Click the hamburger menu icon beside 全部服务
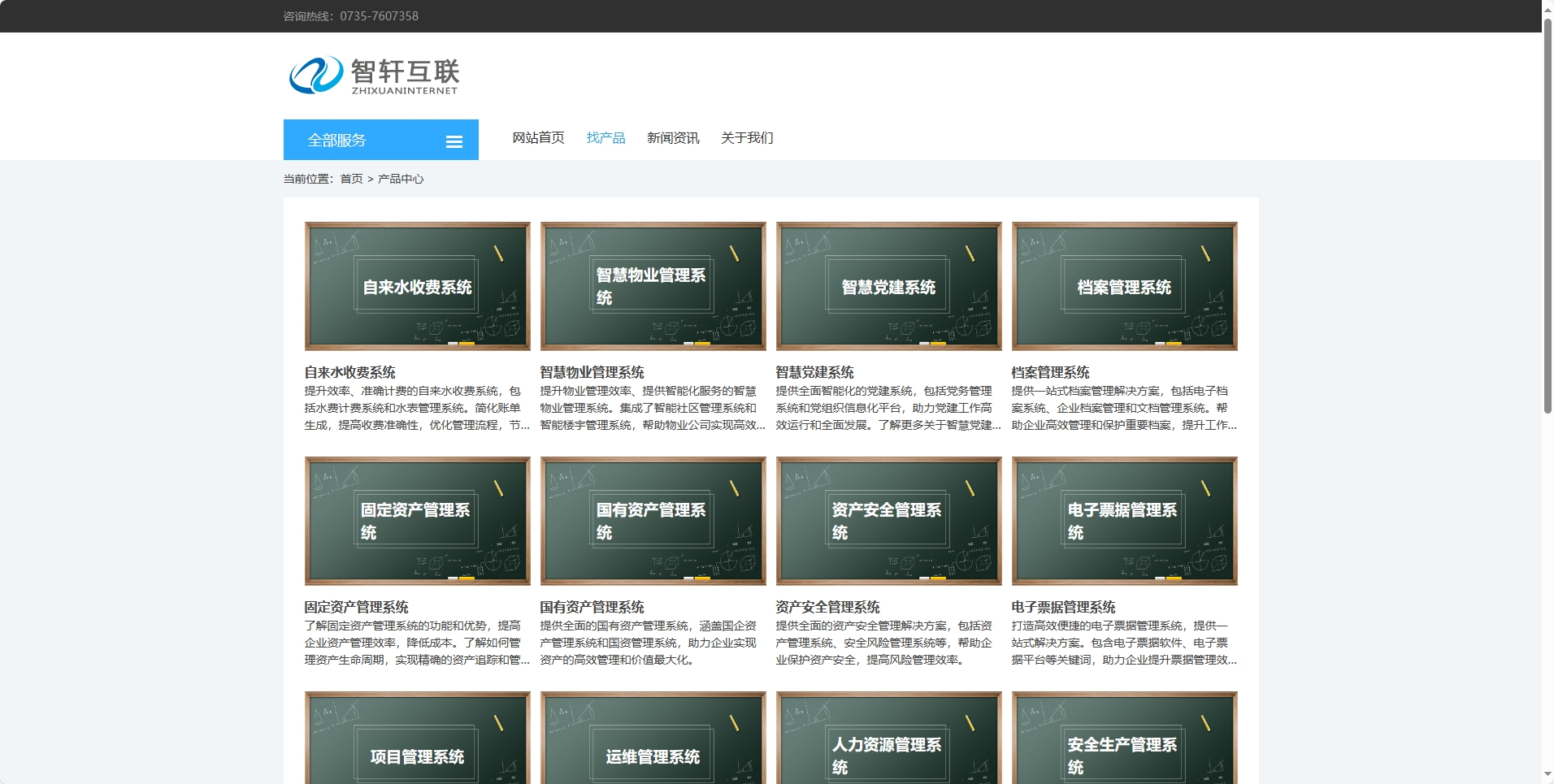Screen dimensions: 1554x784 point(454,141)
